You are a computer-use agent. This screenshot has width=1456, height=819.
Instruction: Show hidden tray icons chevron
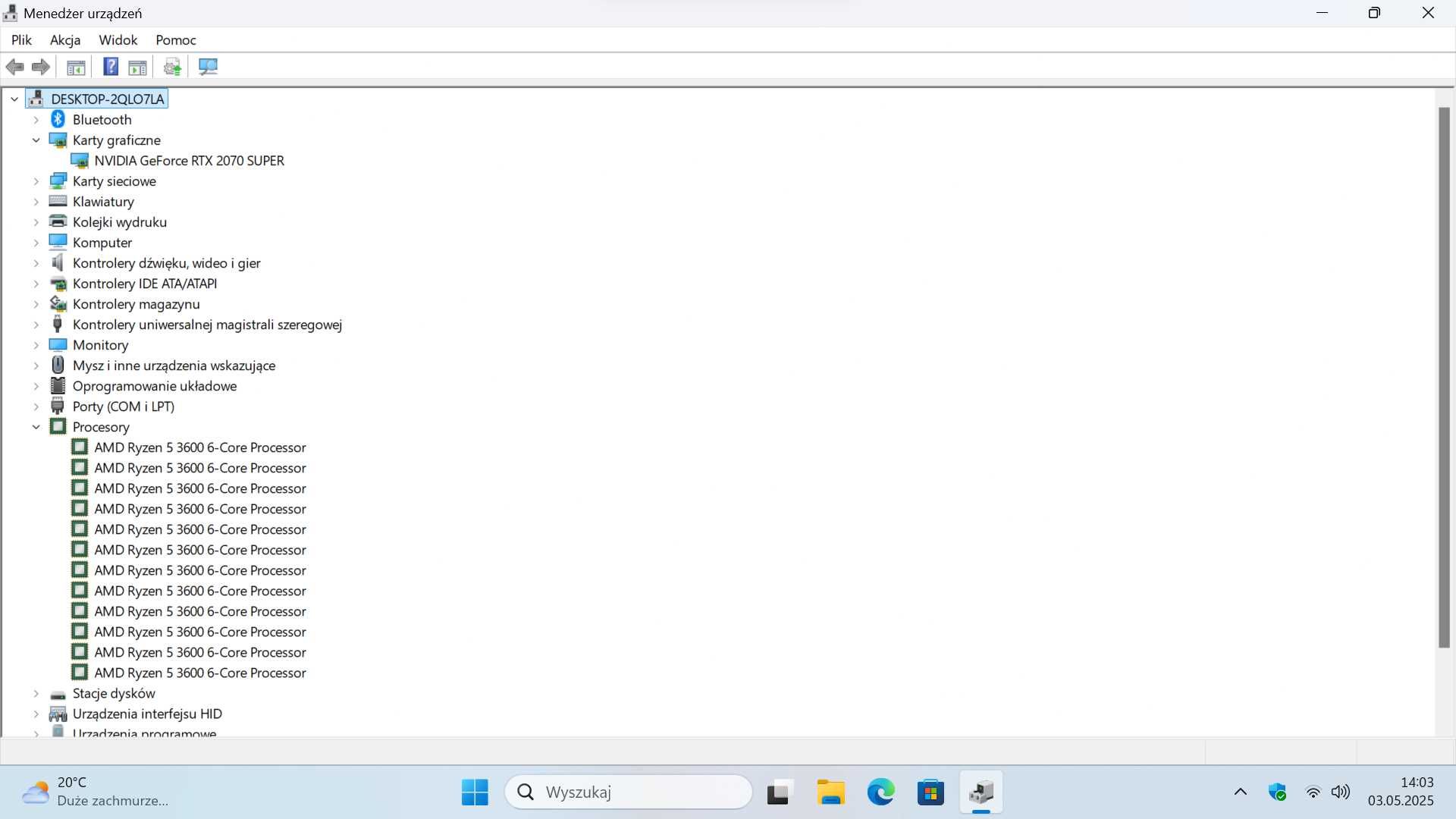[1241, 792]
